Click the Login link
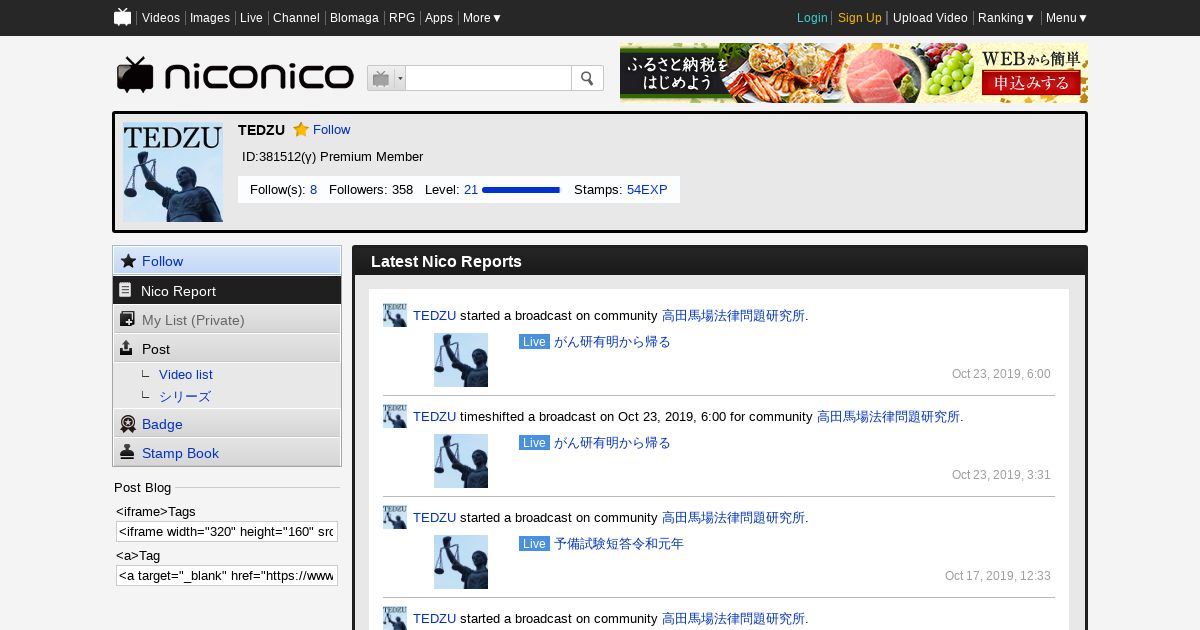 (x=812, y=18)
